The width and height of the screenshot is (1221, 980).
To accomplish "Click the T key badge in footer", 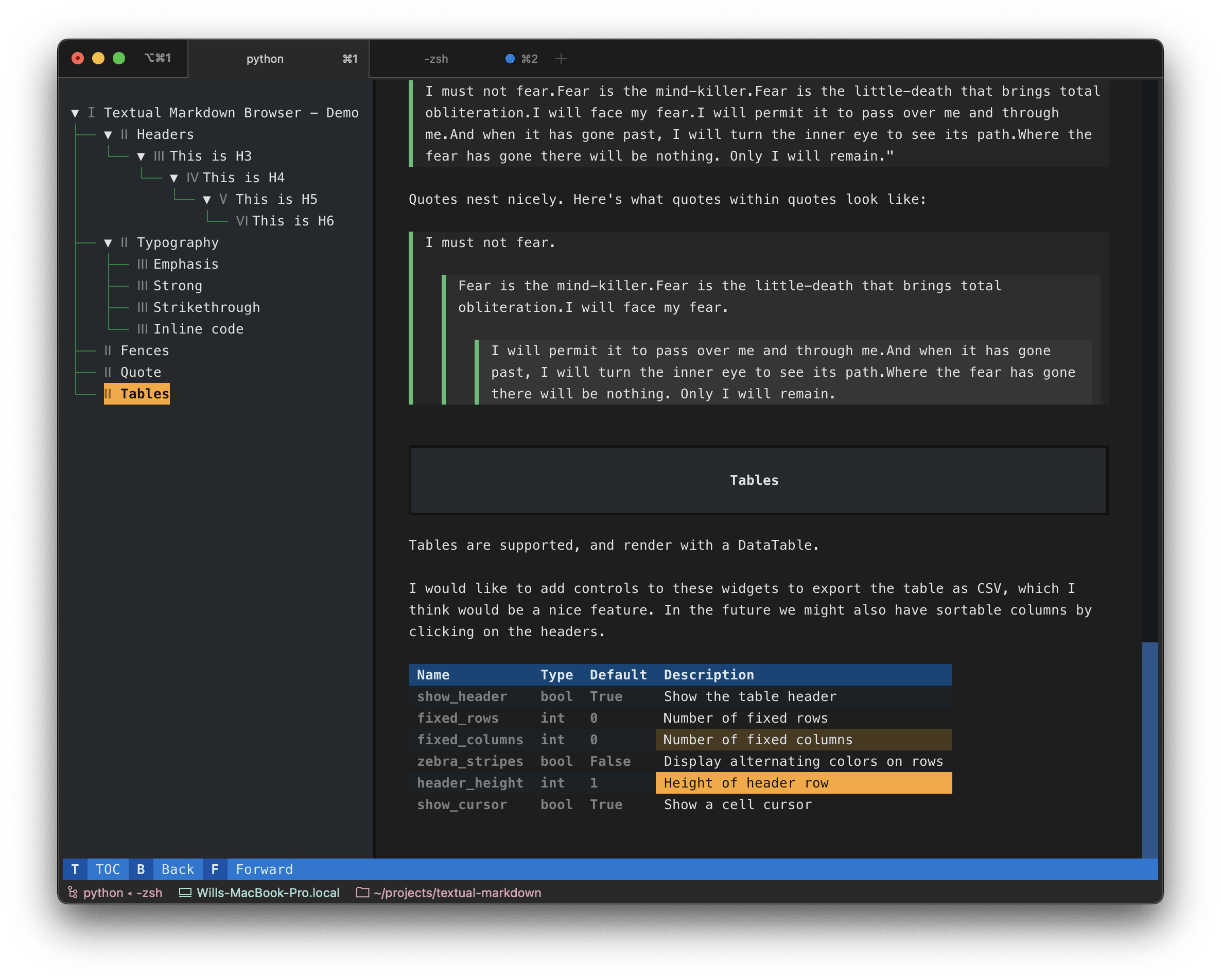I will [x=75, y=869].
